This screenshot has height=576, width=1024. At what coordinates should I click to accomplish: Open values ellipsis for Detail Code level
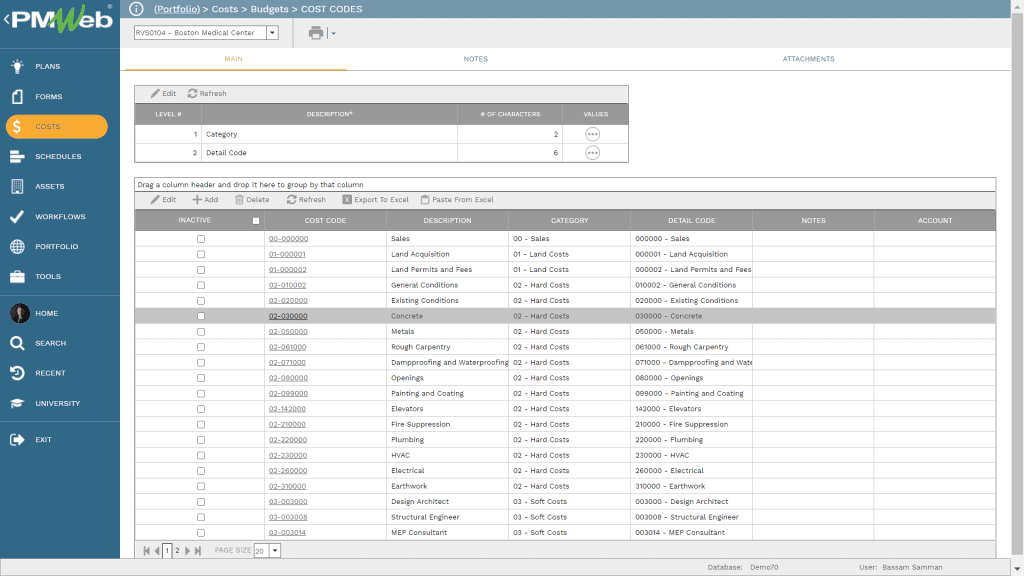pos(592,153)
